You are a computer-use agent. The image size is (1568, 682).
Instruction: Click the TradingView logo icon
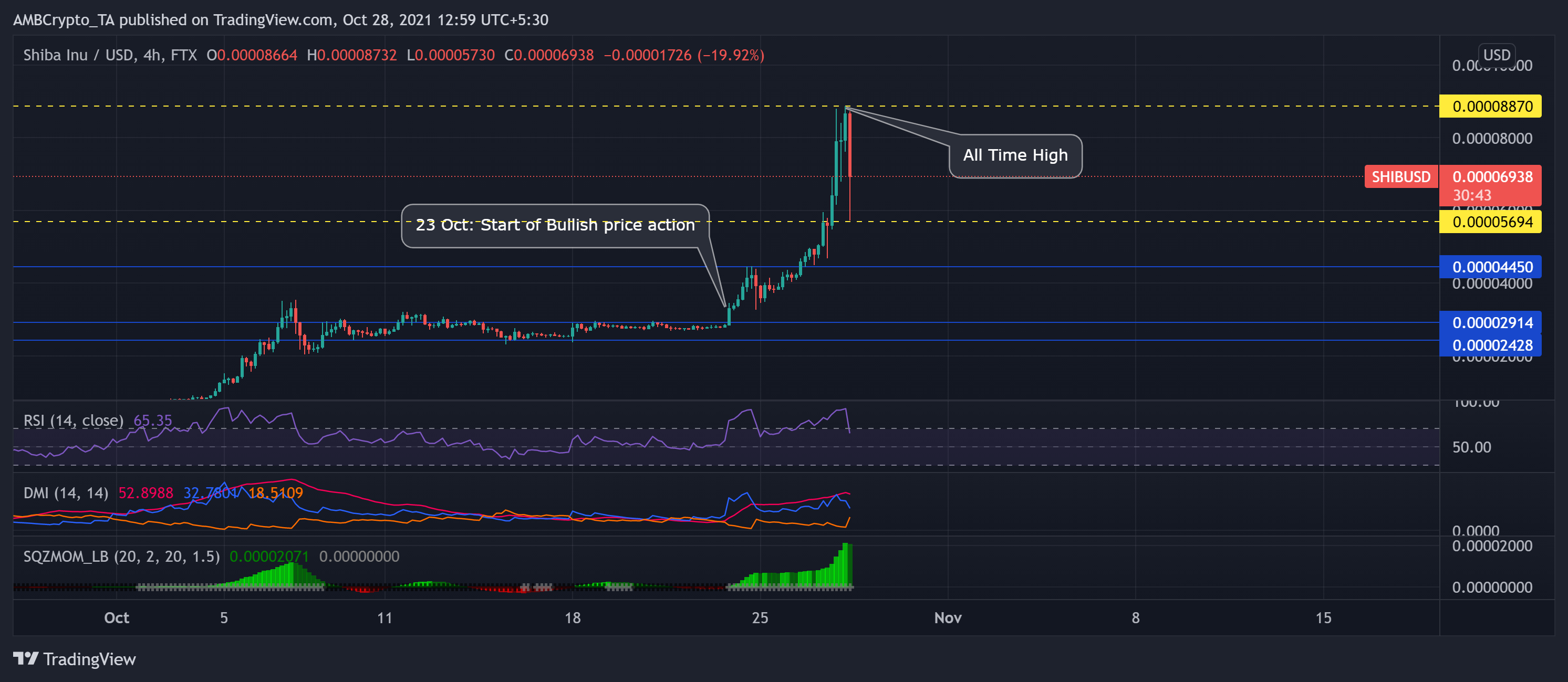(26, 659)
